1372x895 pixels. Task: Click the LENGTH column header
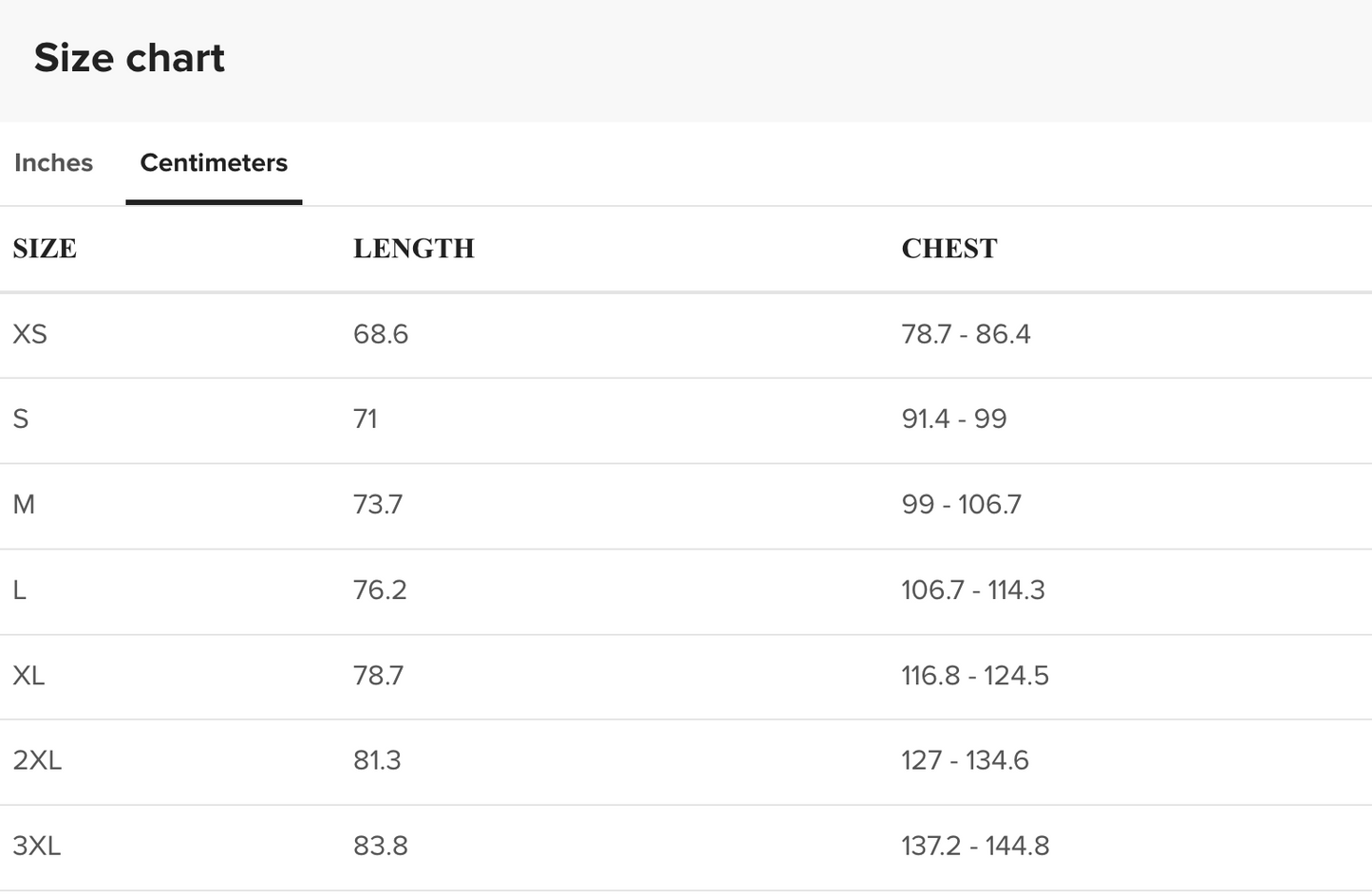click(413, 249)
